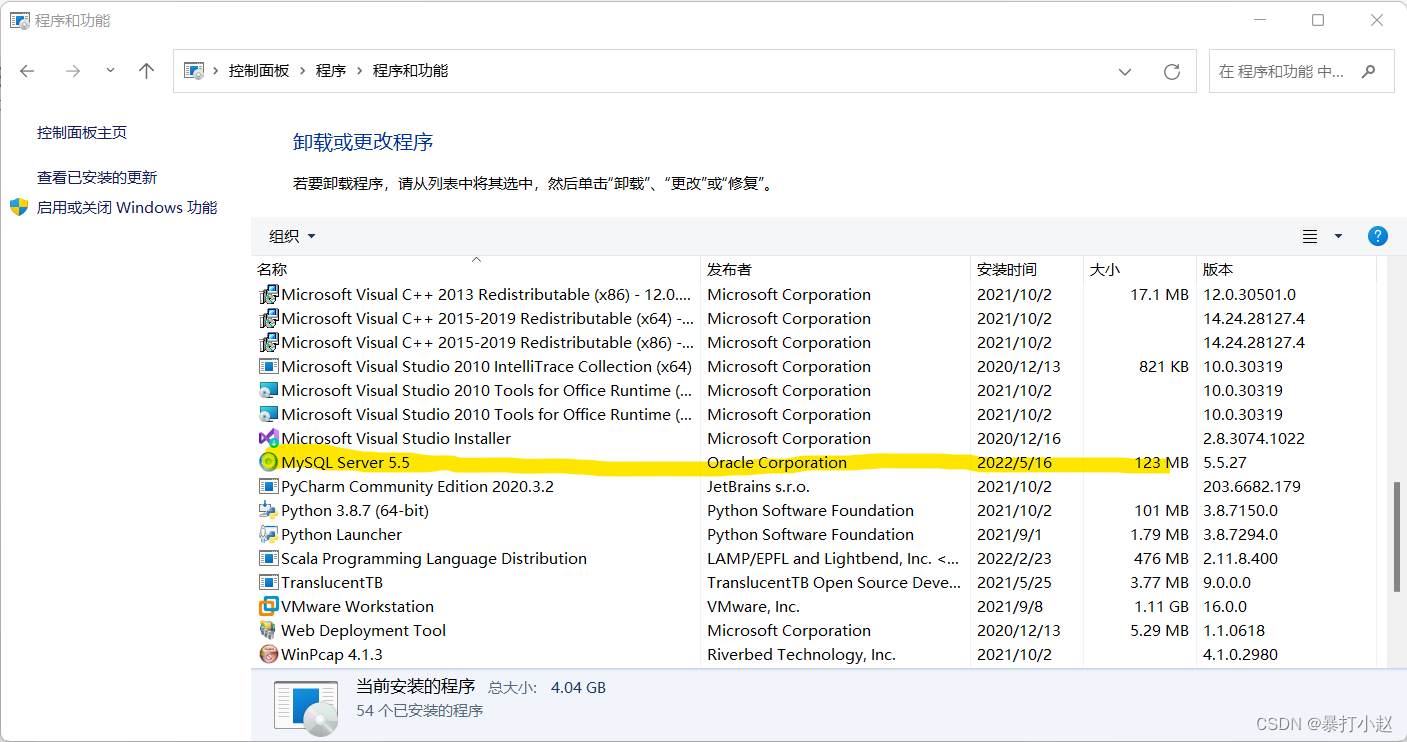Image resolution: width=1407 pixels, height=742 pixels.
Task: Open the recent locations chevron beside forward arrow
Action: [110, 71]
